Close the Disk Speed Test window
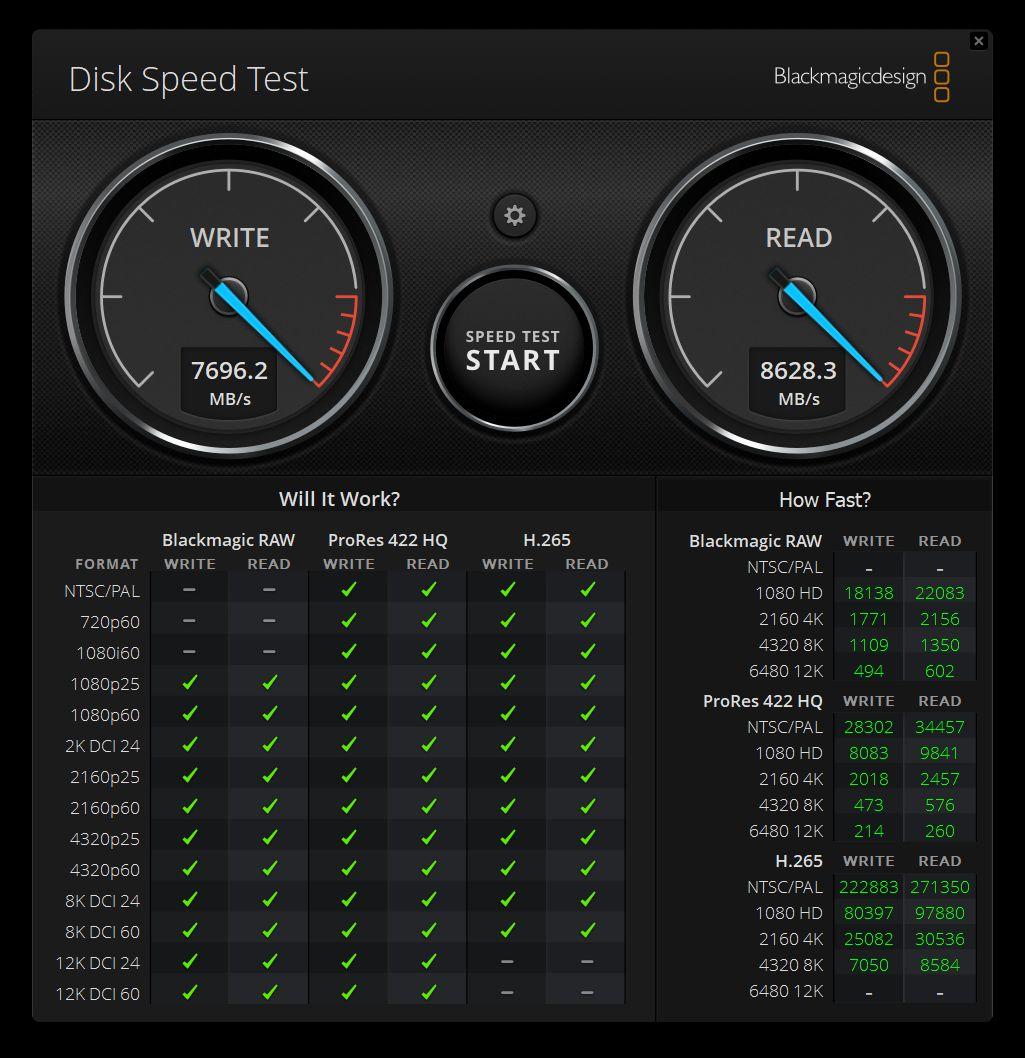 (978, 41)
